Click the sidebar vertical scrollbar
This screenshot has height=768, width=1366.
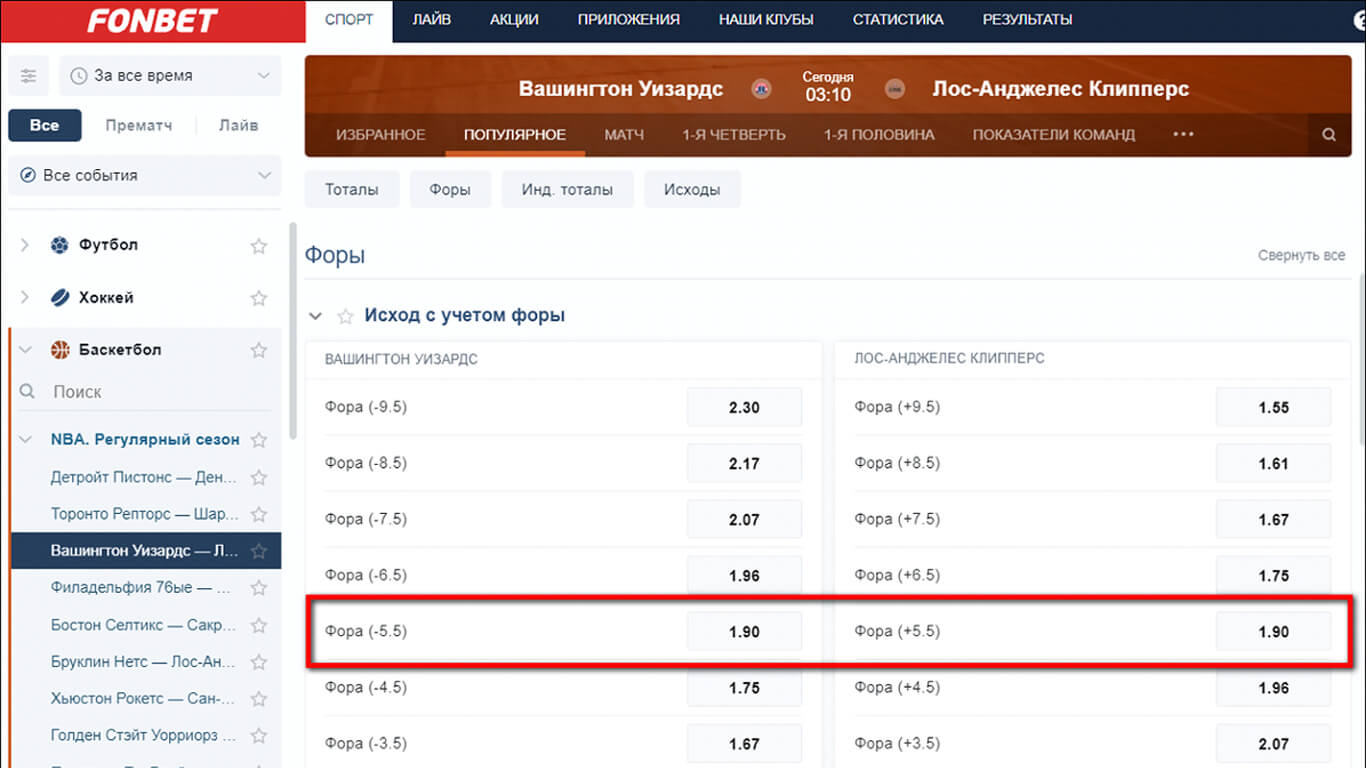[x=292, y=330]
